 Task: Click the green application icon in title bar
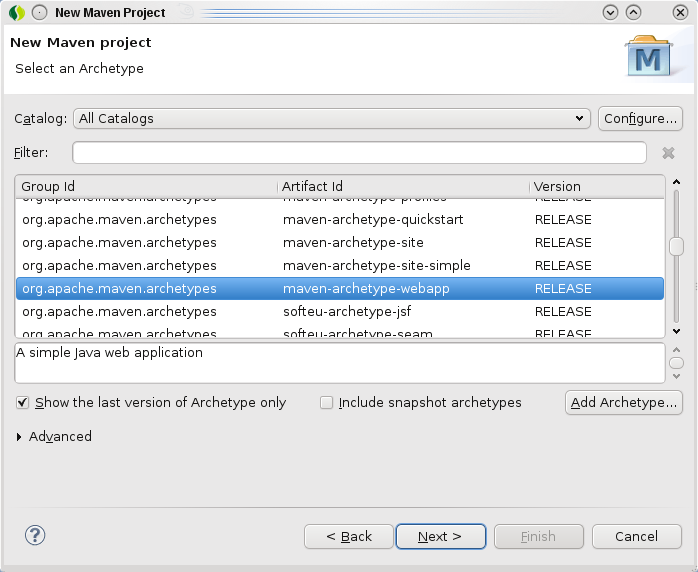pos(17,12)
